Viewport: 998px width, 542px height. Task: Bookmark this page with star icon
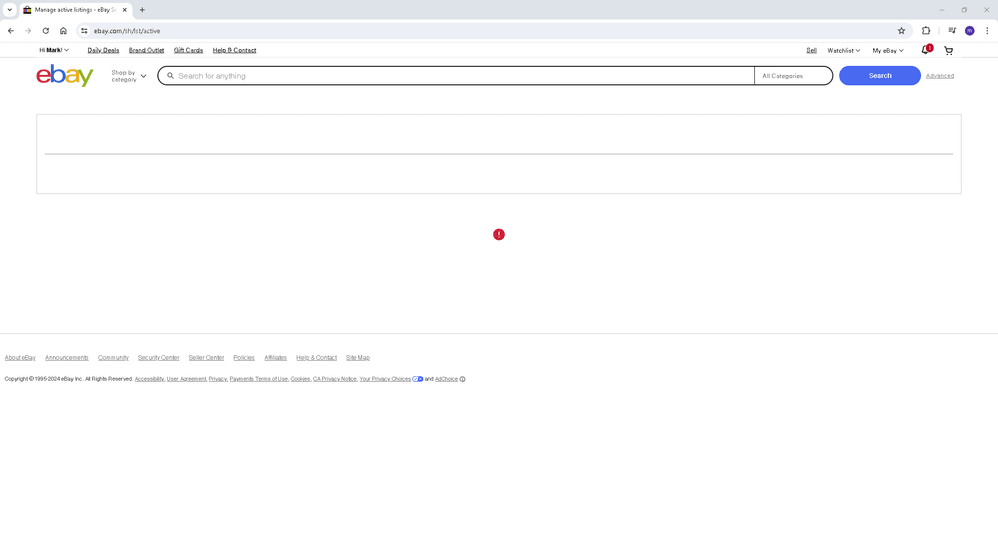point(901,31)
